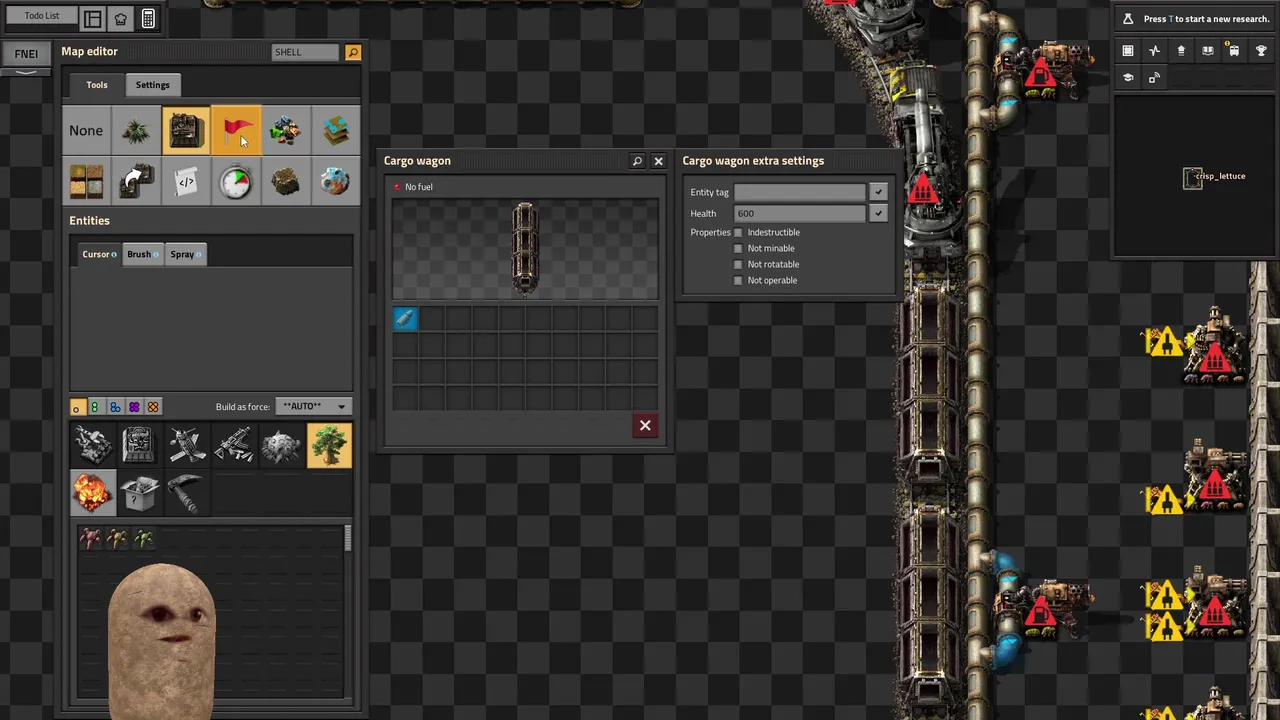Click the search icon in Map editor
This screenshot has height=720, width=1280.
353,52
